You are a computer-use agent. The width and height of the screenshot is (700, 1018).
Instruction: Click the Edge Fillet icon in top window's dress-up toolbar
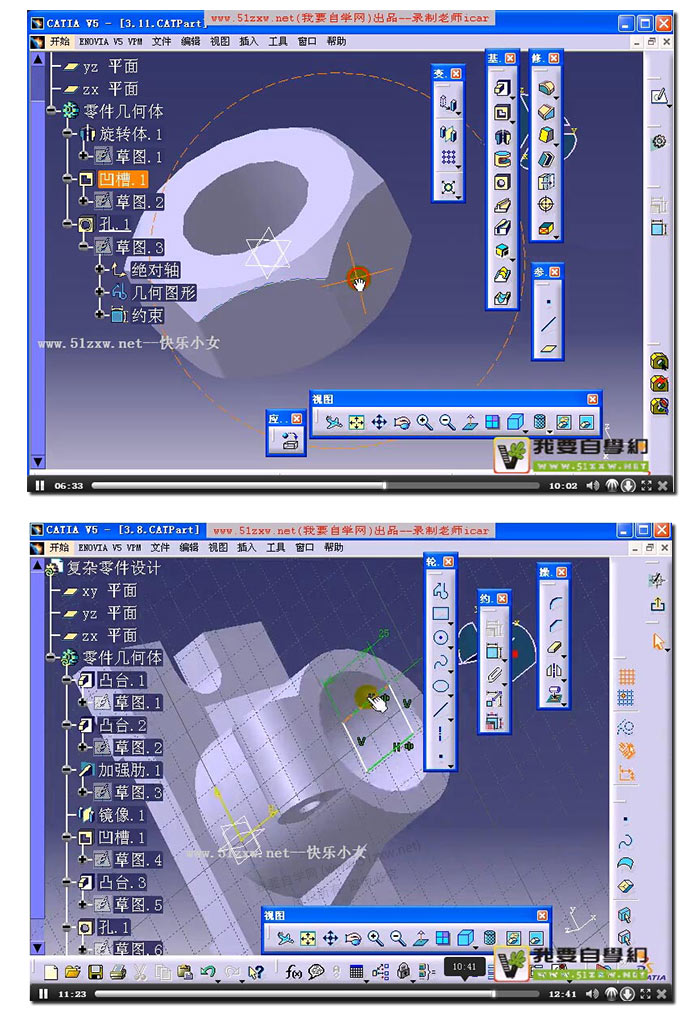tap(546, 88)
